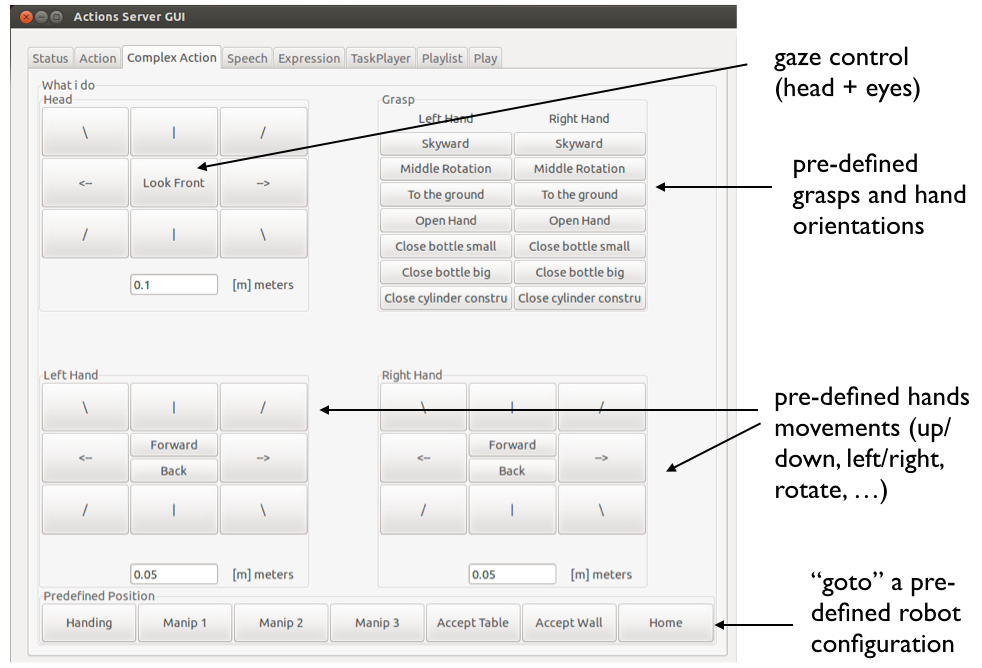Left Hand Close cylinder constru grasp

tap(445, 298)
